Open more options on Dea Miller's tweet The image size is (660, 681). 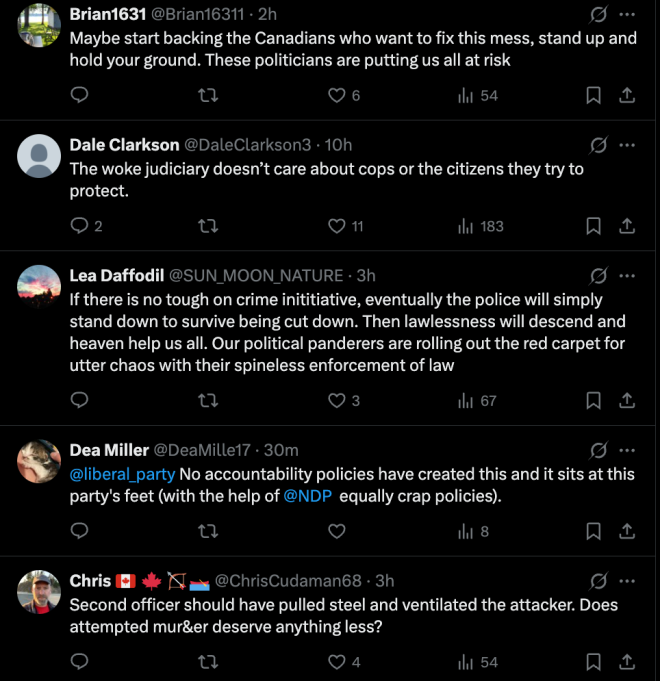[x=627, y=450]
